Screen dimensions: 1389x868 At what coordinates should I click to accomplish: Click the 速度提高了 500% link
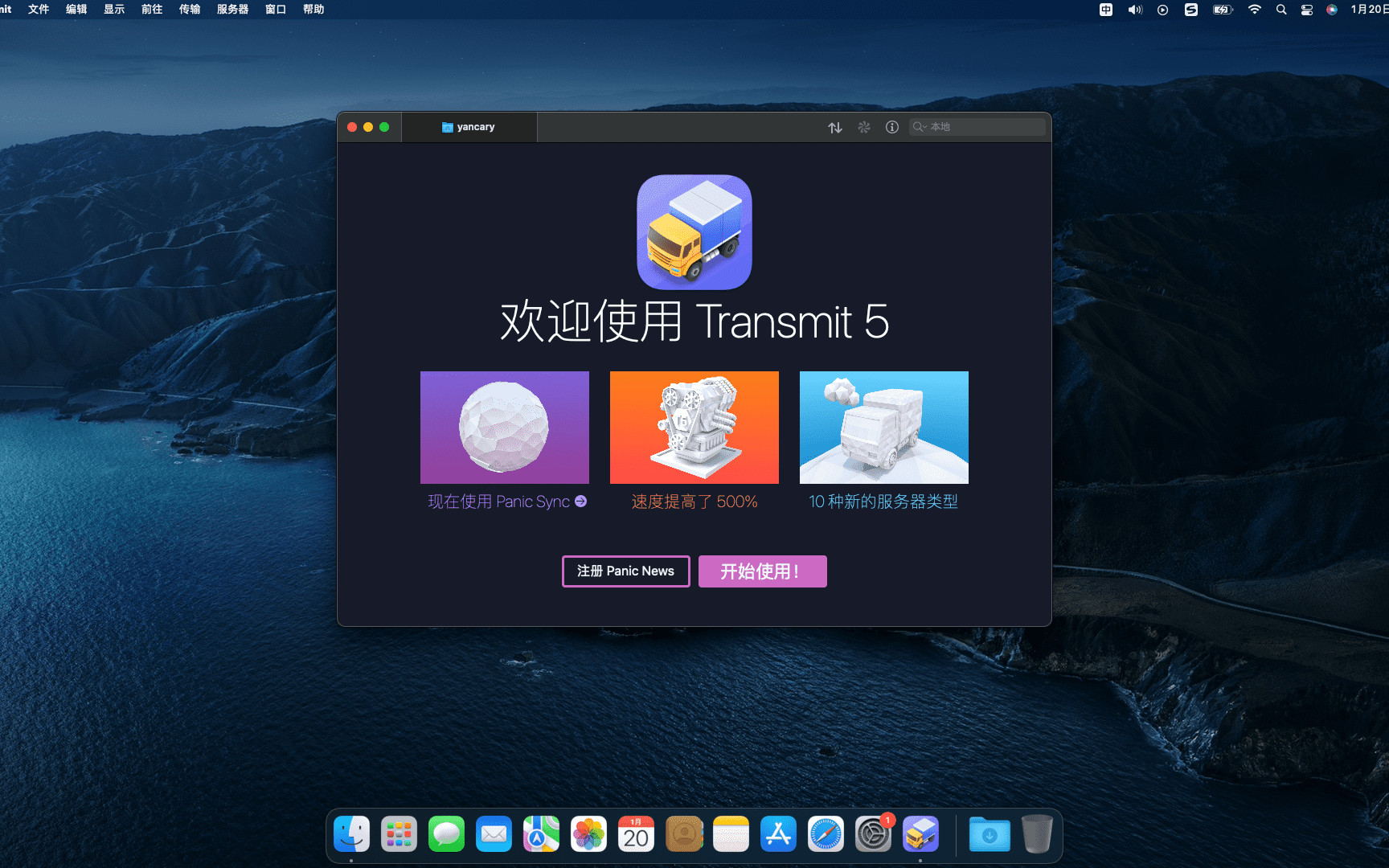[x=694, y=502]
